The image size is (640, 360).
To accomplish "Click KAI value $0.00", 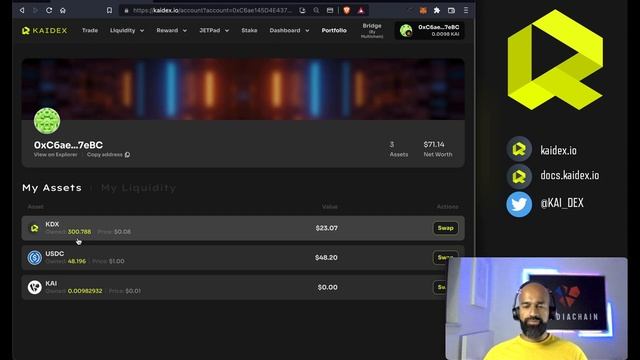I will point(327,287).
